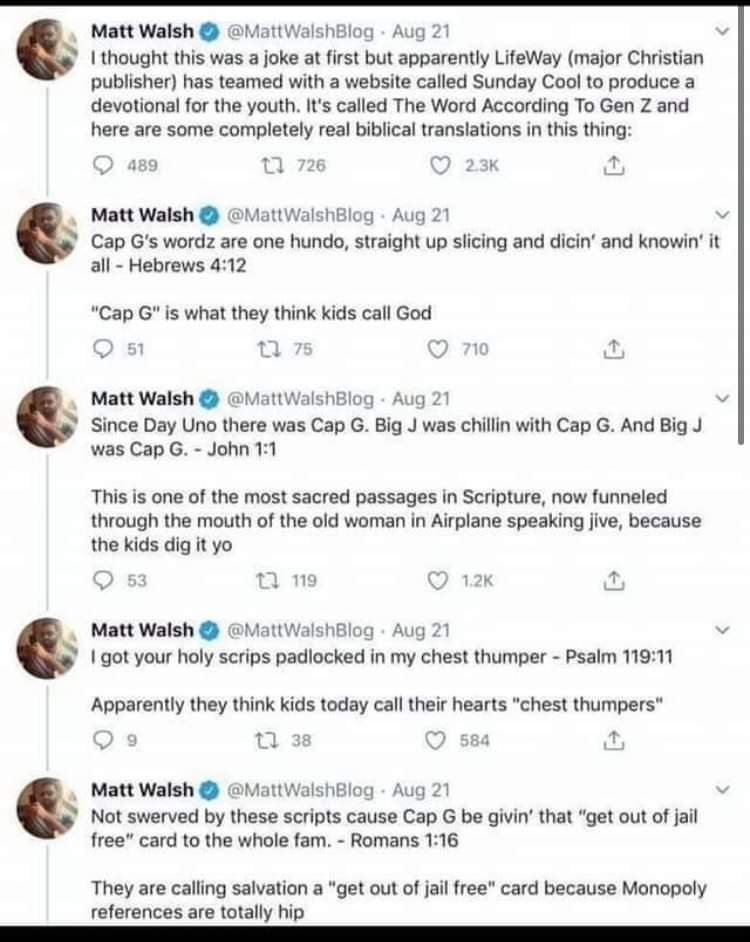
Task: Open Matt Walsh profile from first tweet
Action: pos(142,30)
